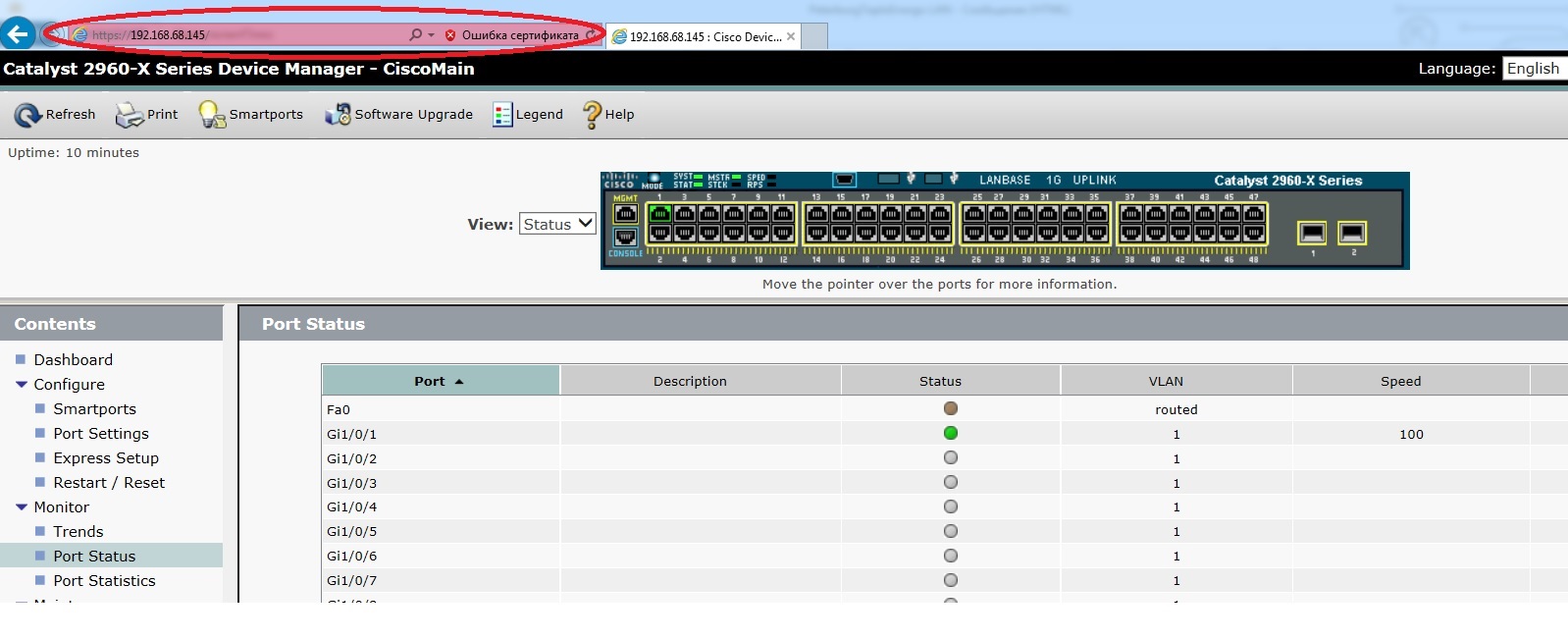Select port 2 on the switch image
This screenshot has height=639, width=1568.
(x=659, y=233)
